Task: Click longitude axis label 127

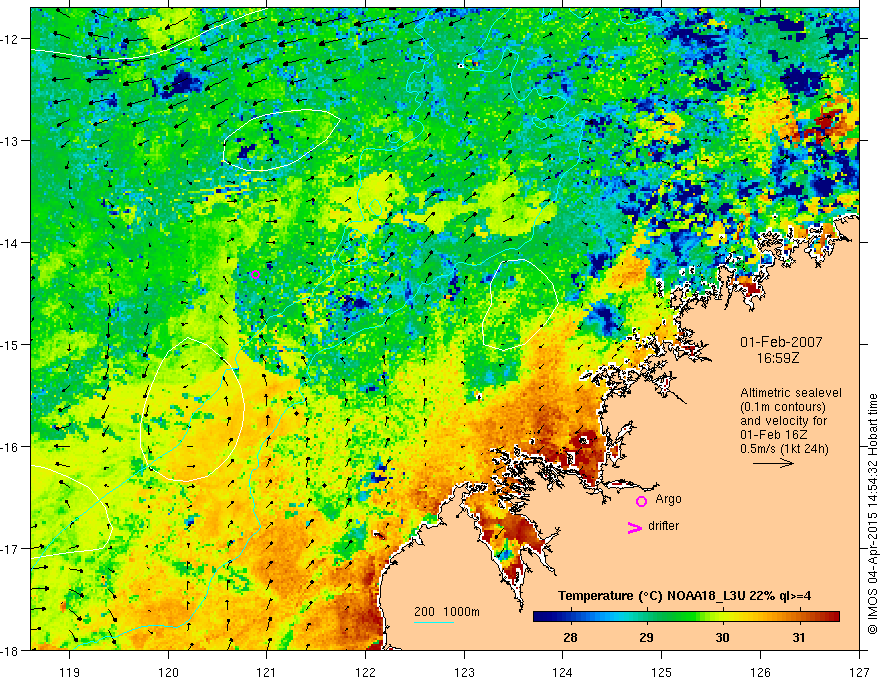Action: point(859,672)
